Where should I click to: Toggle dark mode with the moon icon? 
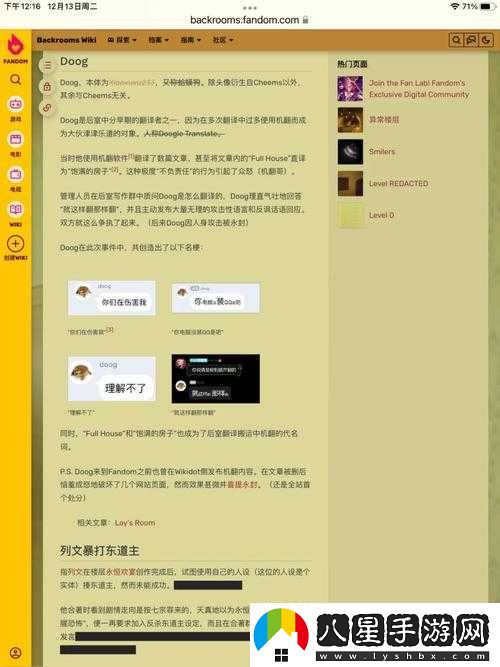(x=486, y=40)
